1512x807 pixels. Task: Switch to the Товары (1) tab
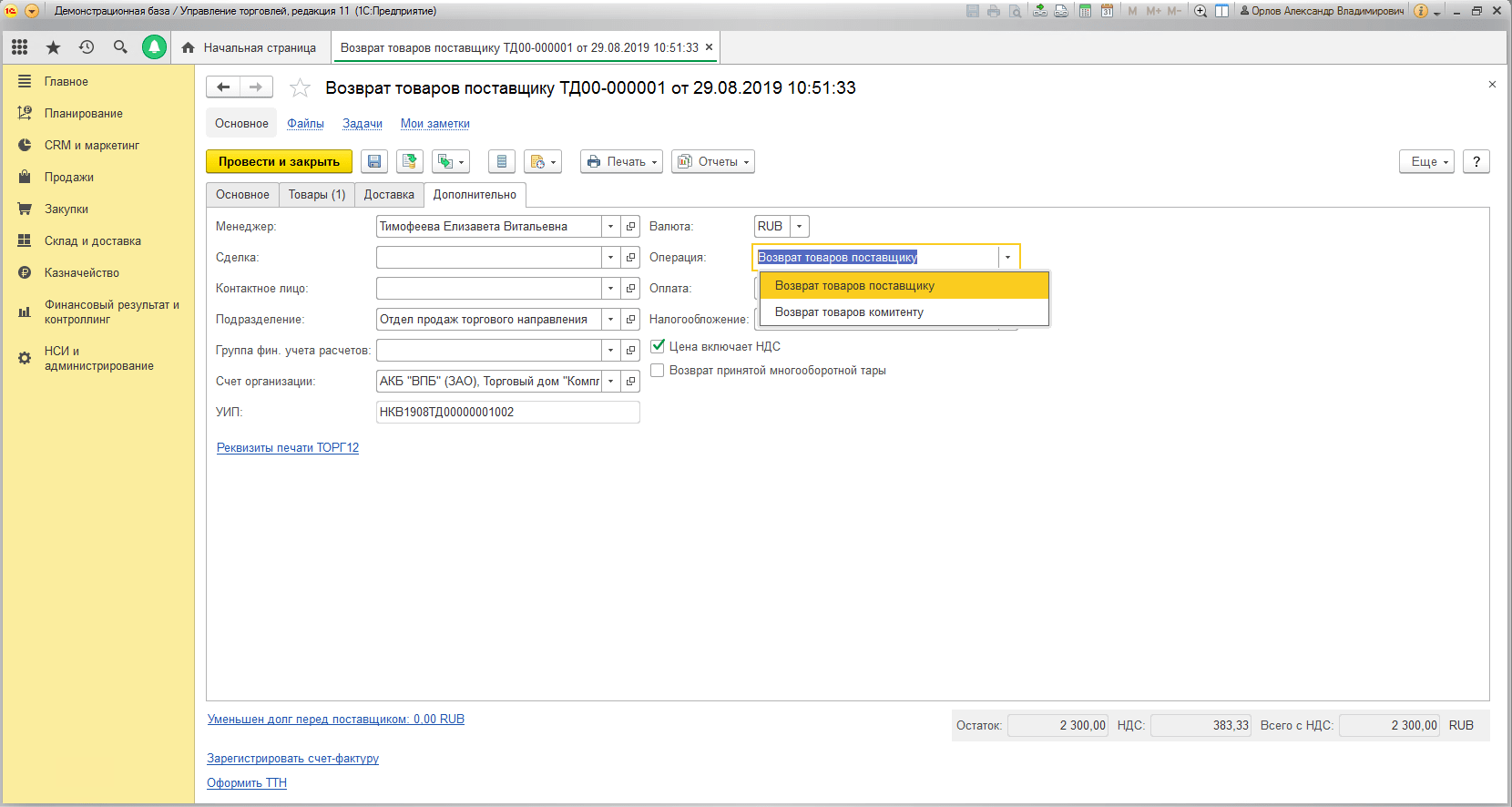pos(317,195)
